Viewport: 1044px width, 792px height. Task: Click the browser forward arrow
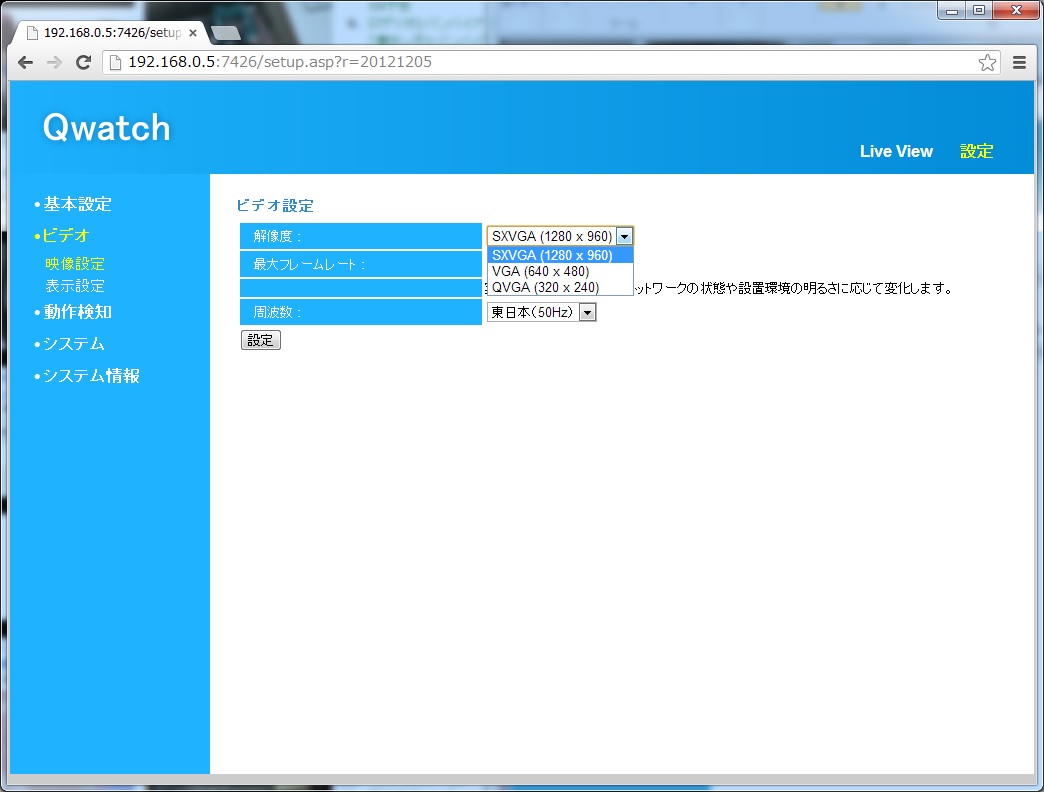tap(55, 63)
